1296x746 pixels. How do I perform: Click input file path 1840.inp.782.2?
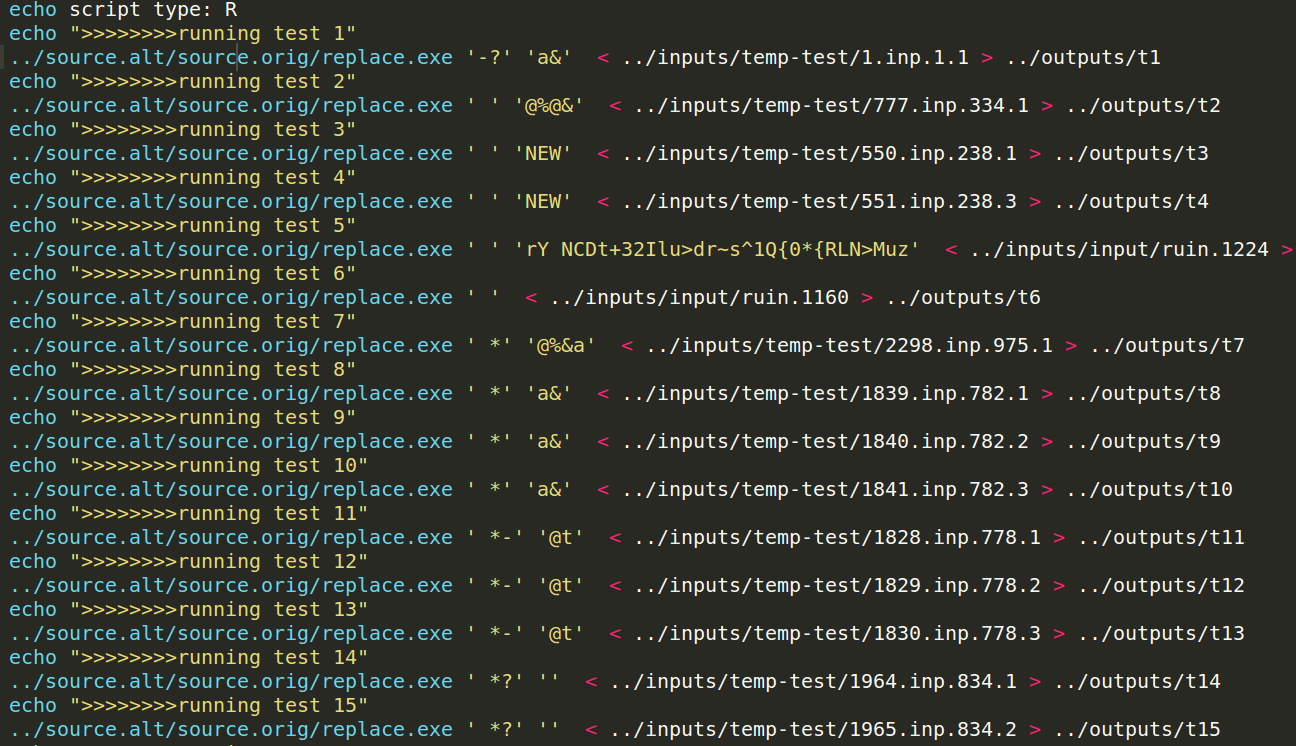(825, 441)
